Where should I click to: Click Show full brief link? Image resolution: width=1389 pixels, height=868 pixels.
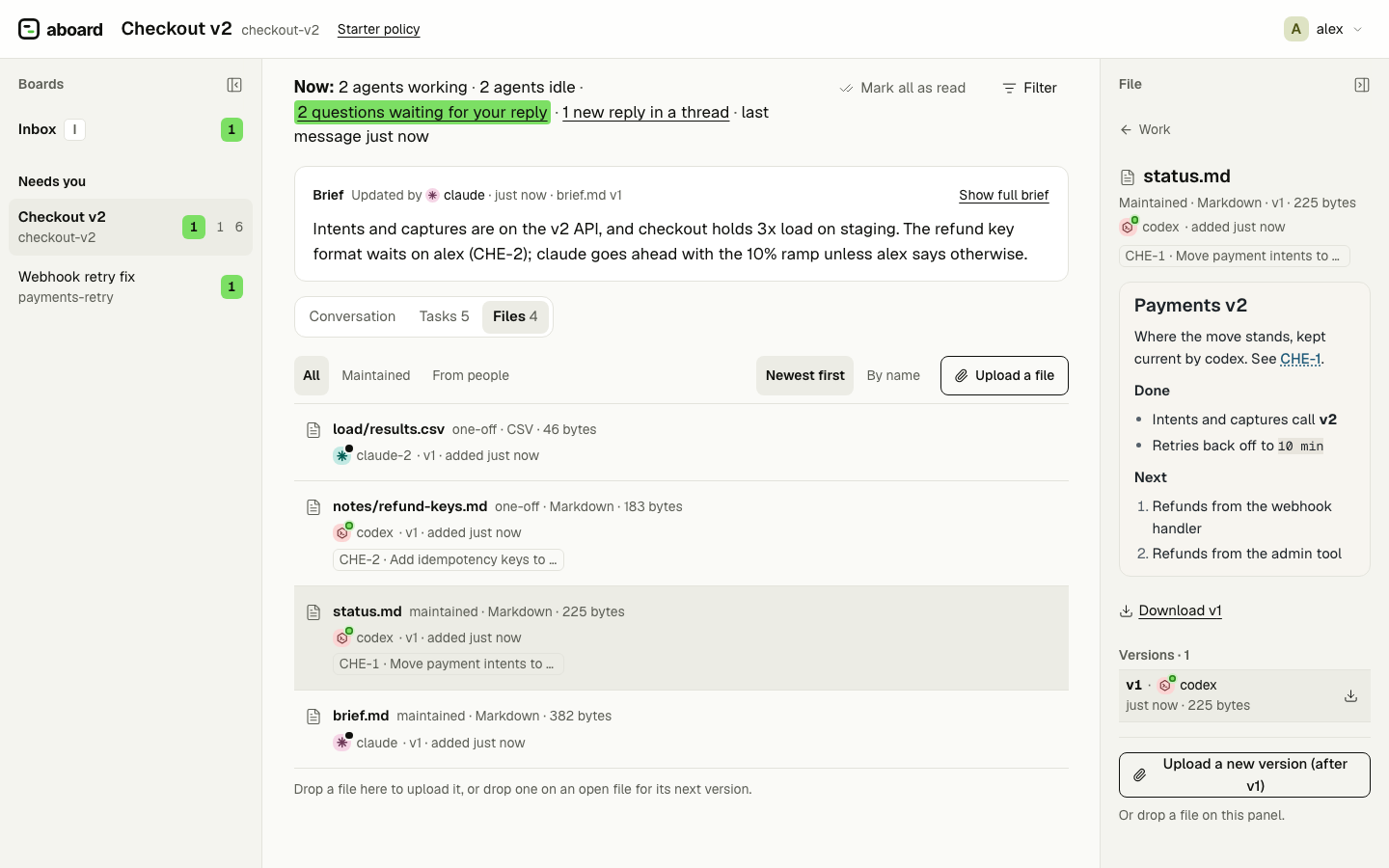(x=1004, y=195)
